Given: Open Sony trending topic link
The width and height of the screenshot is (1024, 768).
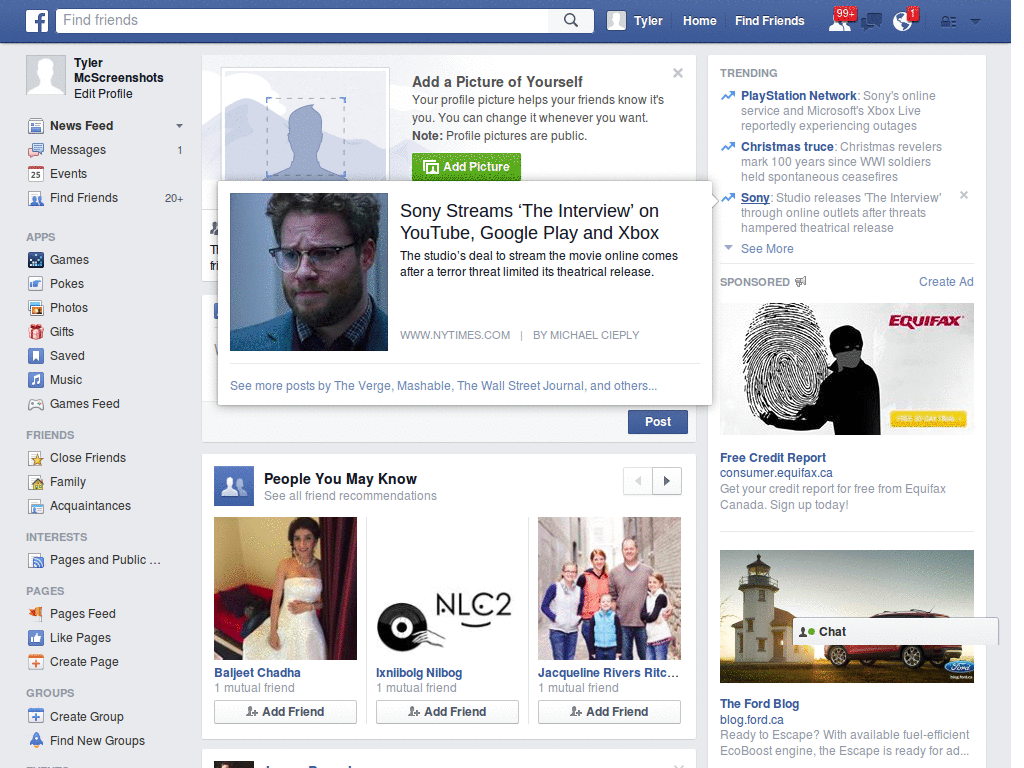Looking at the screenshot, I should tap(755, 198).
